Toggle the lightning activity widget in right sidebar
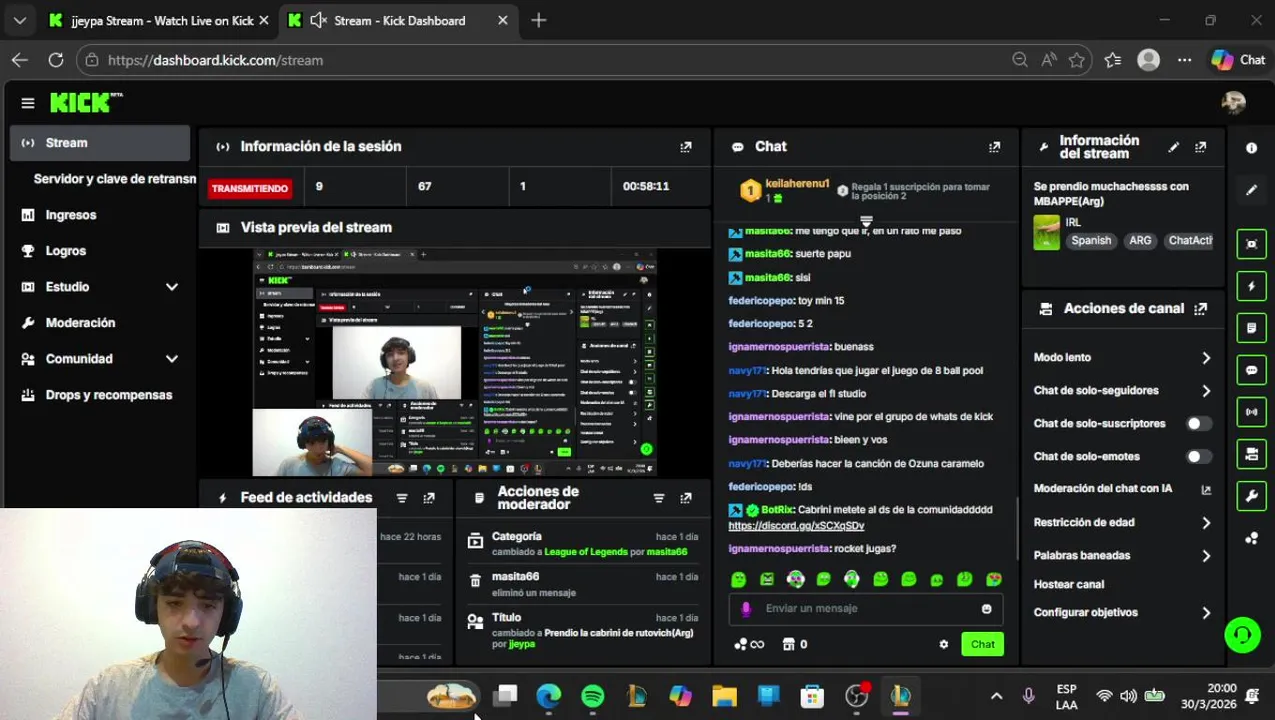 coord(1251,286)
